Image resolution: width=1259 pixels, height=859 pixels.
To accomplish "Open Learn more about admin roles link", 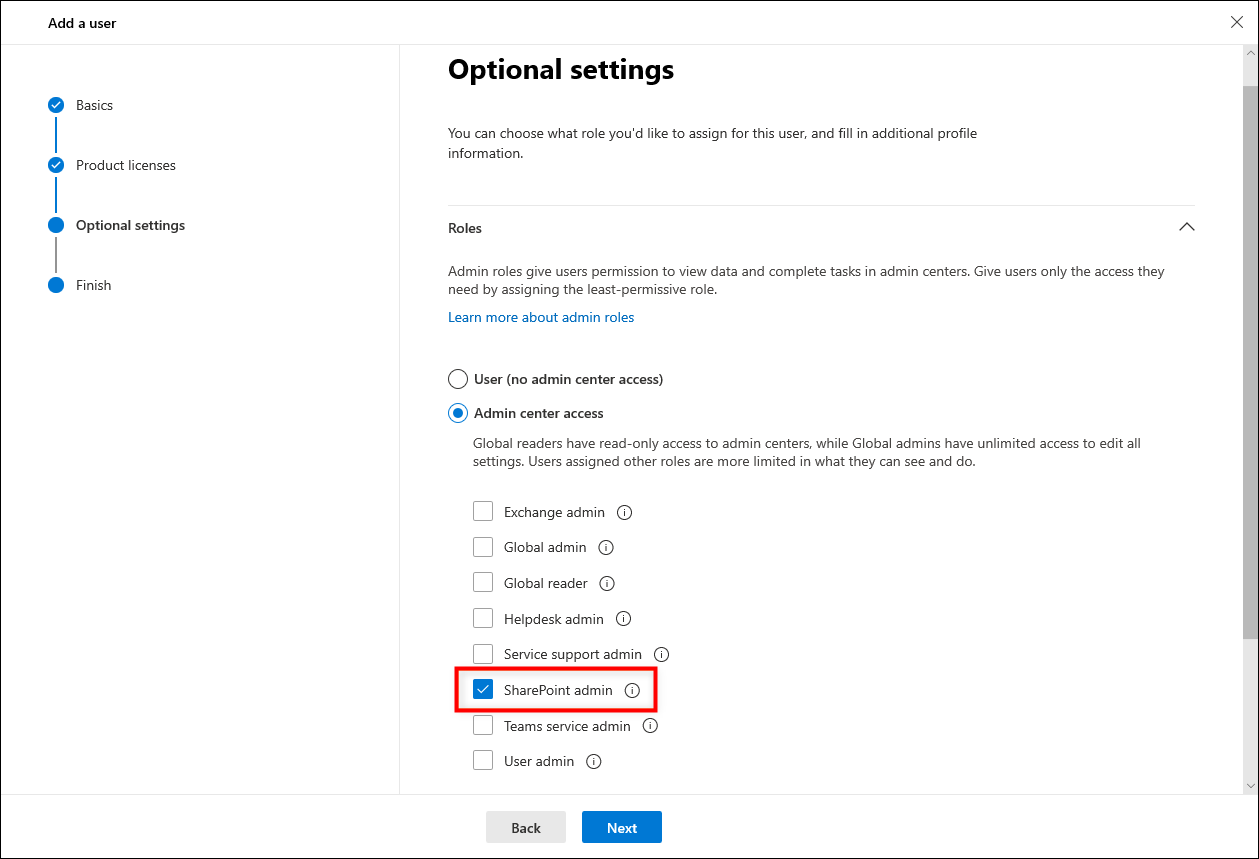I will tap(541, 317).
